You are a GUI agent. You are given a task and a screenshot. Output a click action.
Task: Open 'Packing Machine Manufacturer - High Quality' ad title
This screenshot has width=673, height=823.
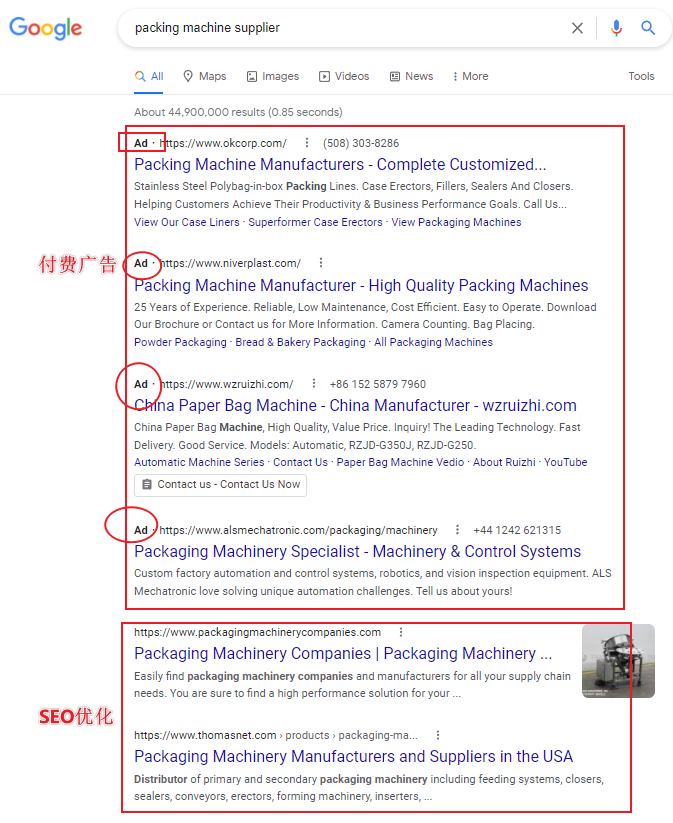pos(361,285)
